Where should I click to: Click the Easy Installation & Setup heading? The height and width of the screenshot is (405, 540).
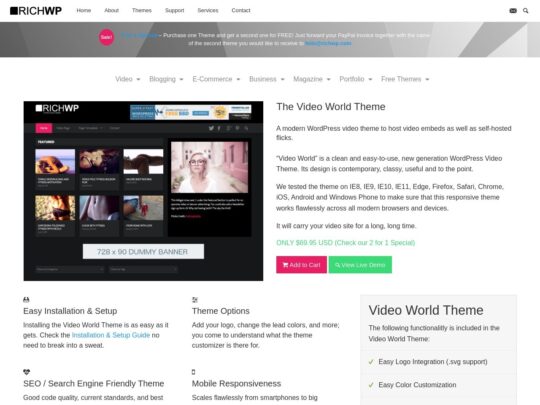[70, 311]
